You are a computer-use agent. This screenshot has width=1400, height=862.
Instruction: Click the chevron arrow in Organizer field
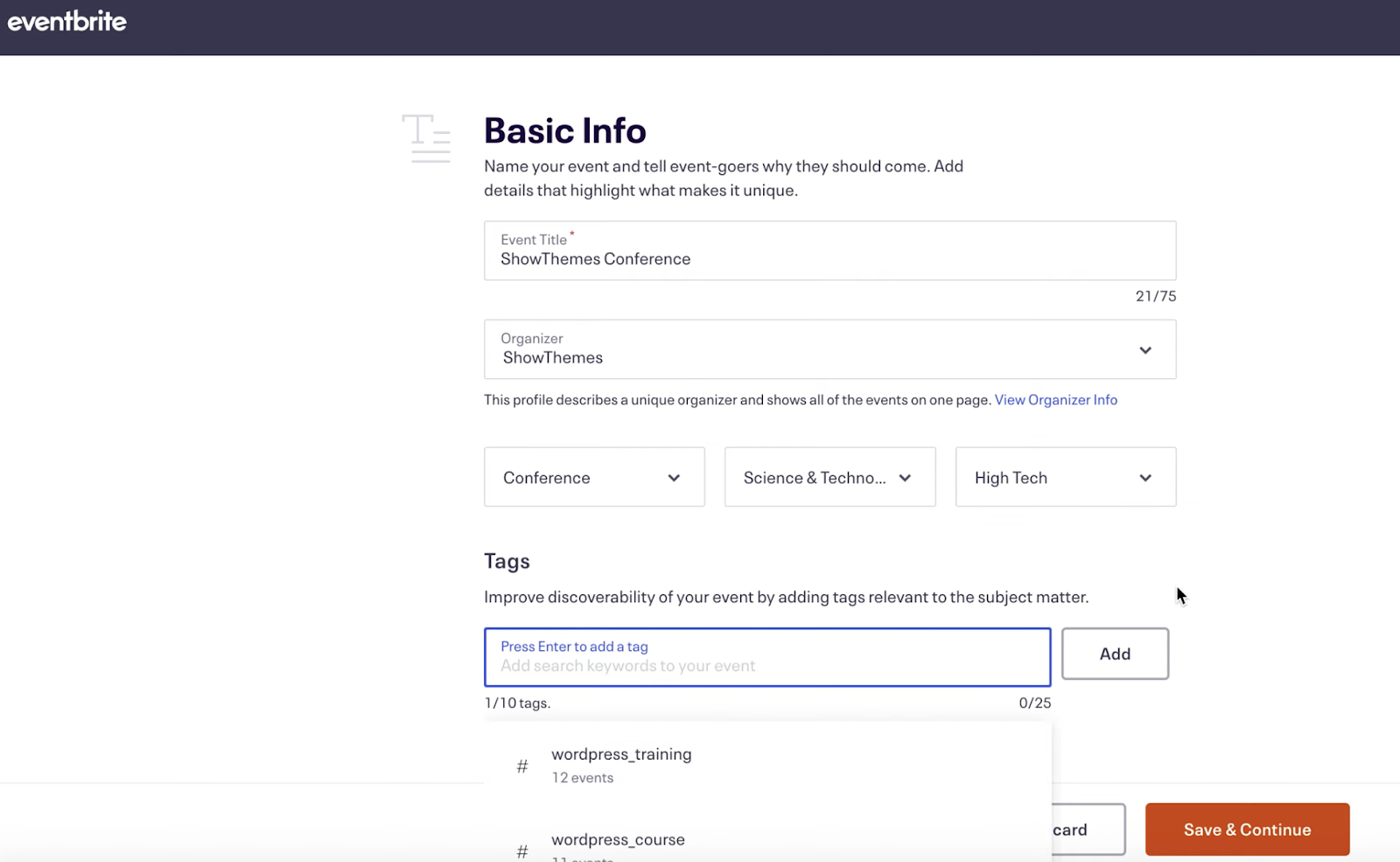(x=1144, y=350)
